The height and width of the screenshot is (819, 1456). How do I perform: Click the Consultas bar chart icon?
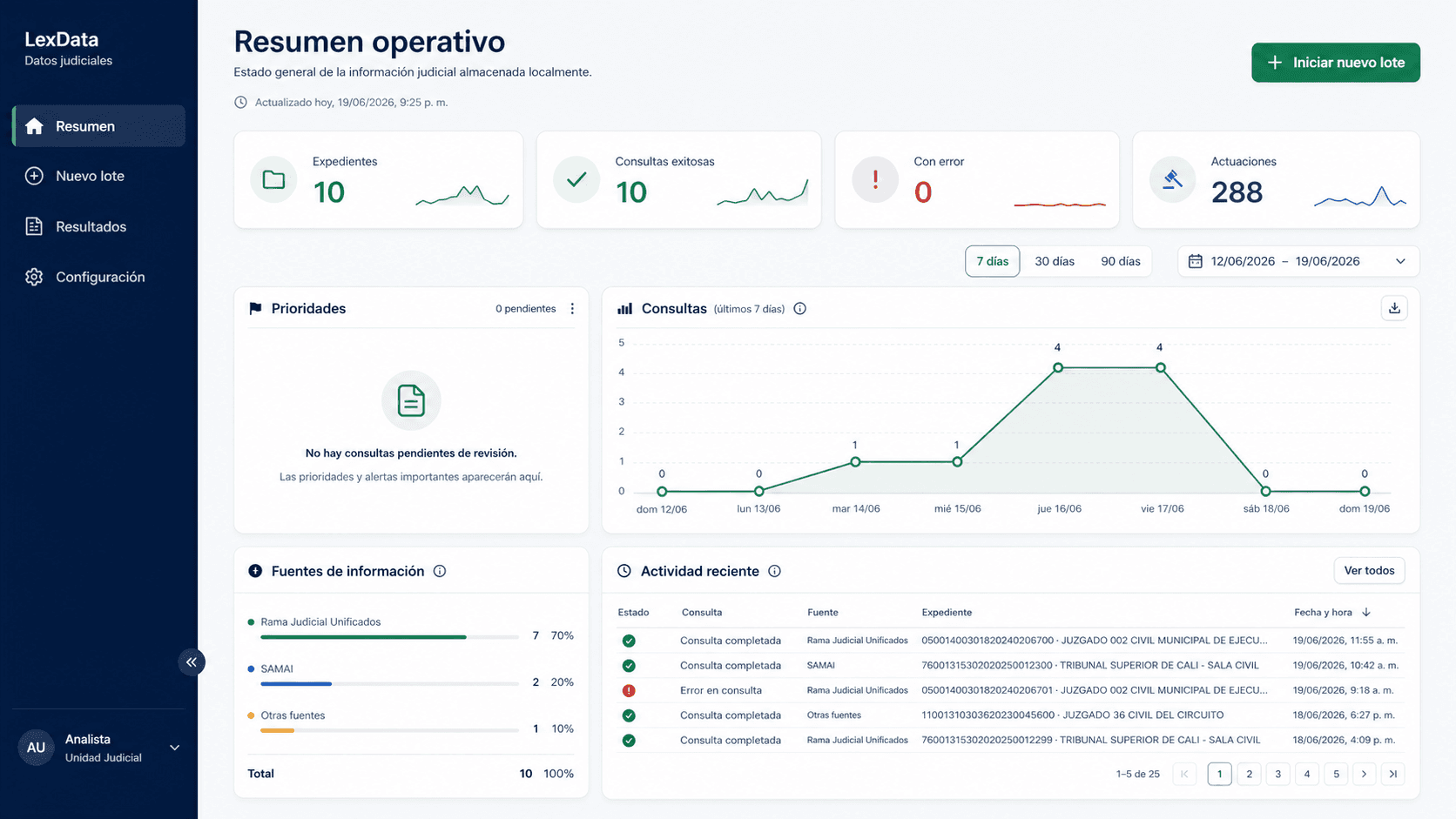(x=625, y=309)
